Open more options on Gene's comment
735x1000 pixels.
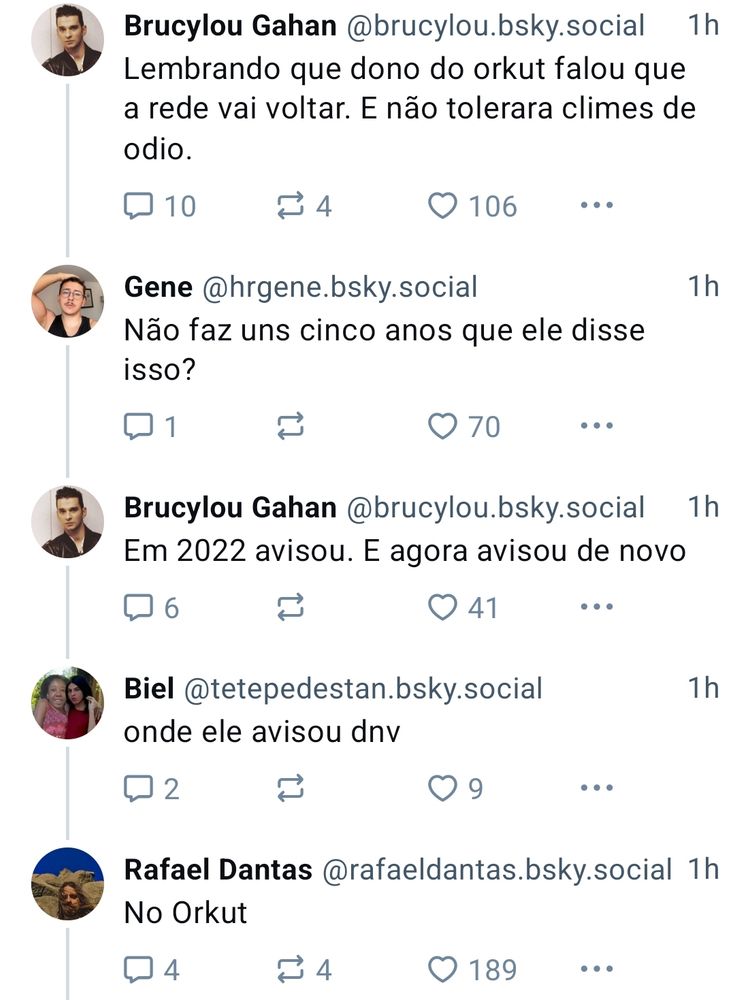point(596,427)
